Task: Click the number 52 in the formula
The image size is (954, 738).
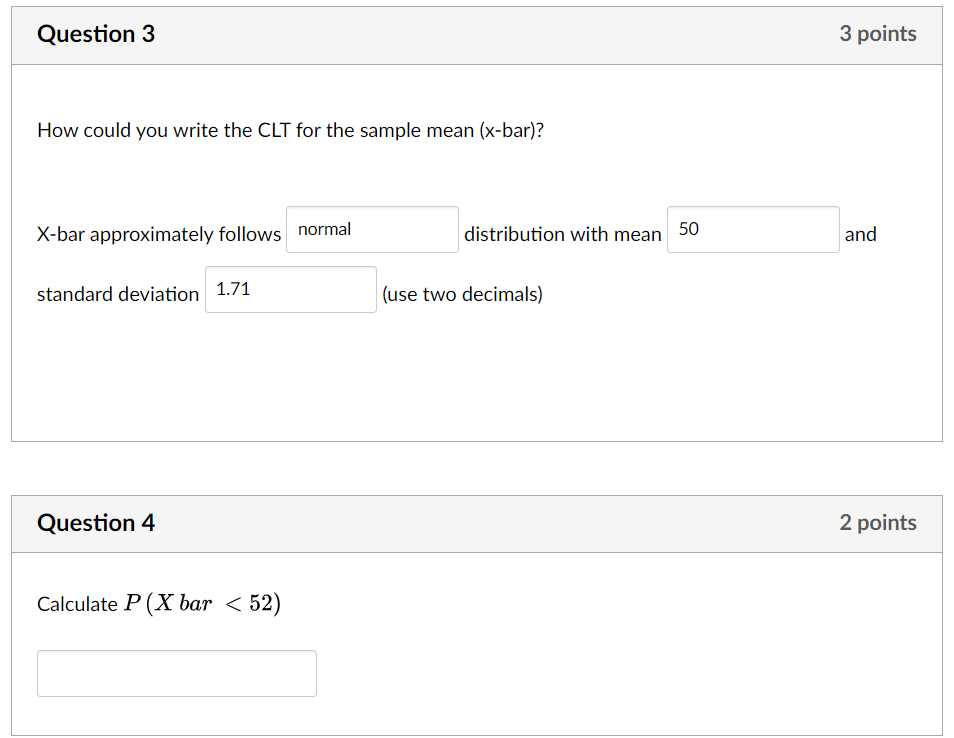Action: (262, 604)
